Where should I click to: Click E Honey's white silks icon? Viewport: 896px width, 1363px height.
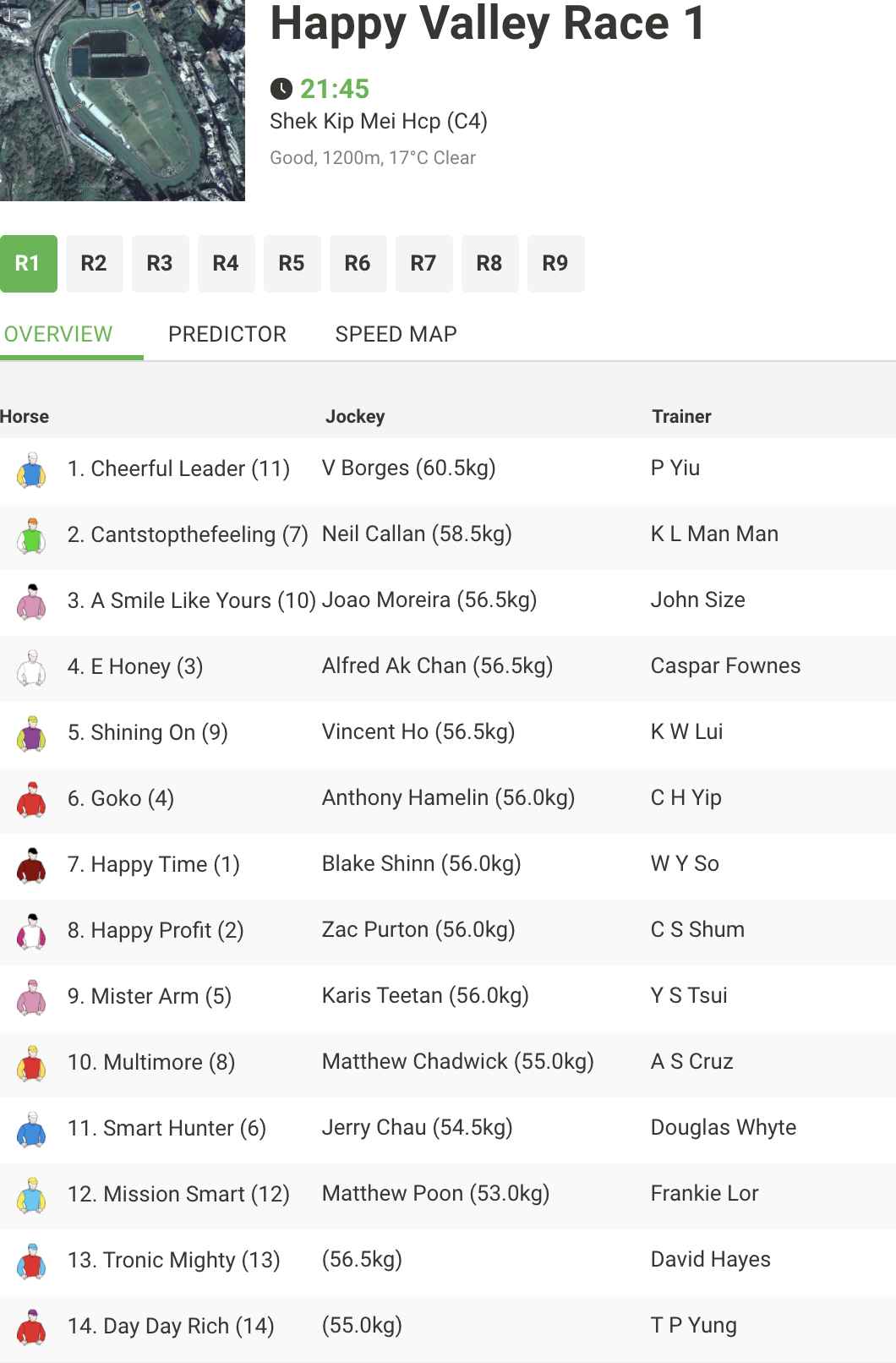coord(31,667)
